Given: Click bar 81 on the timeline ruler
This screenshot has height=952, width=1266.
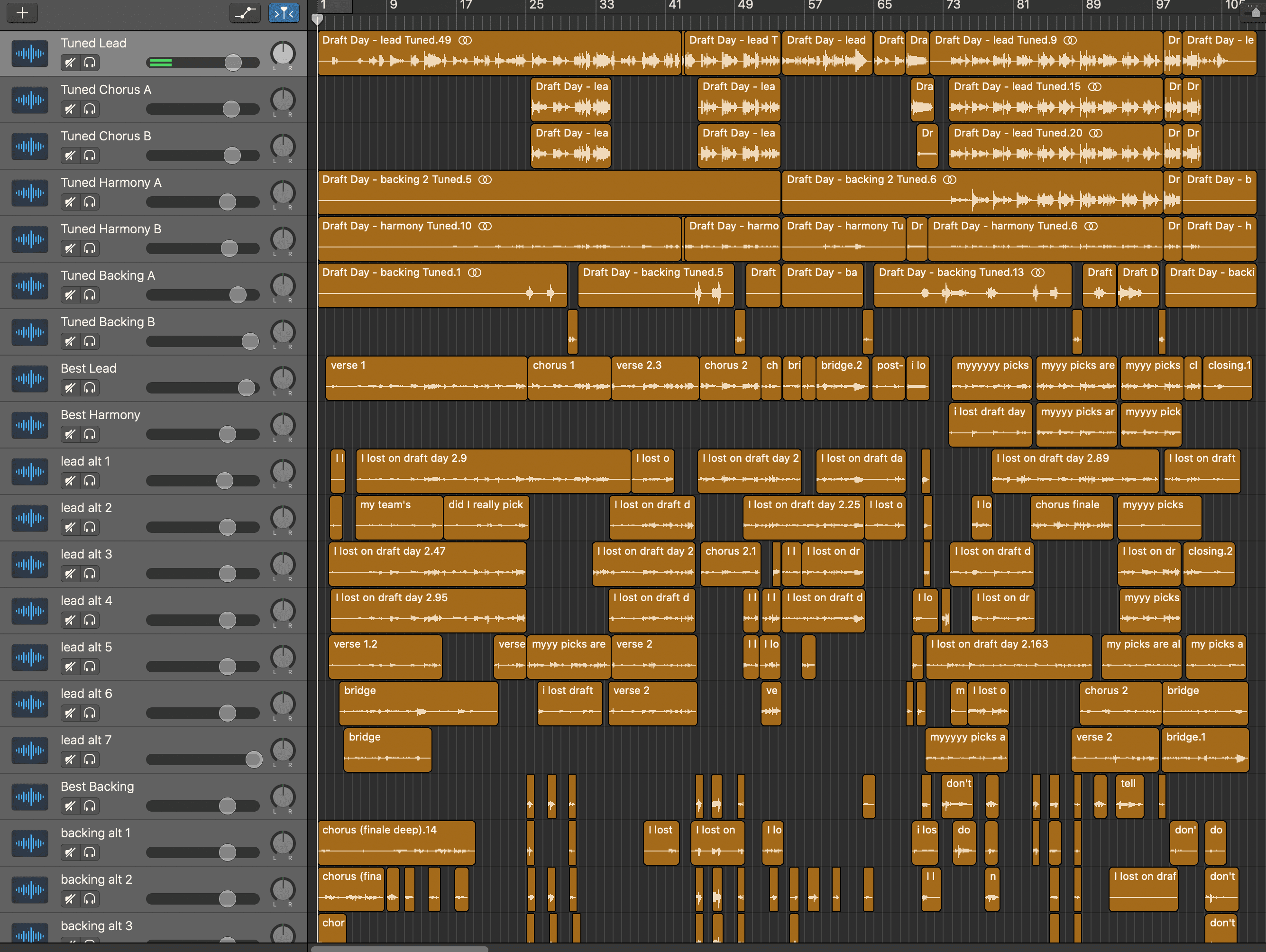Looking at the screenshot, I should tap(1023, 6).
